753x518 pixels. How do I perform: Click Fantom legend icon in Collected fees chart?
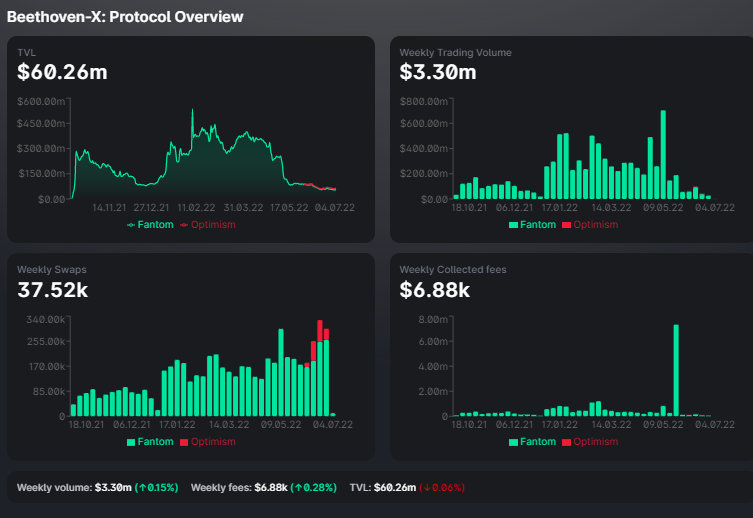click(513, 442)
